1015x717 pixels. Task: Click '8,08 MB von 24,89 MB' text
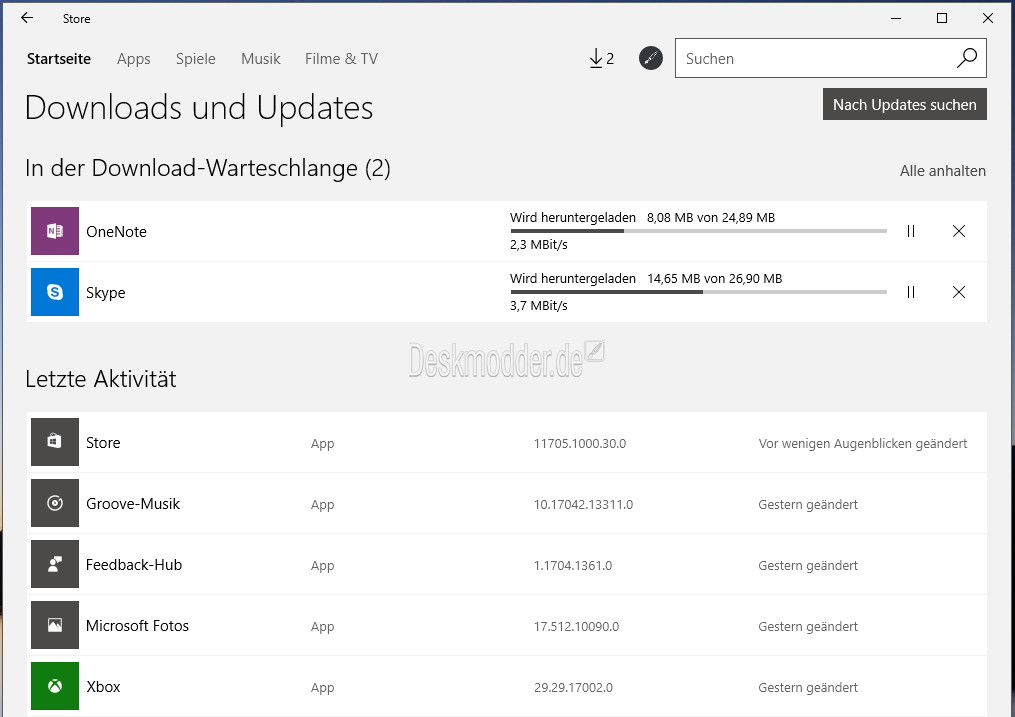(711, 217)
